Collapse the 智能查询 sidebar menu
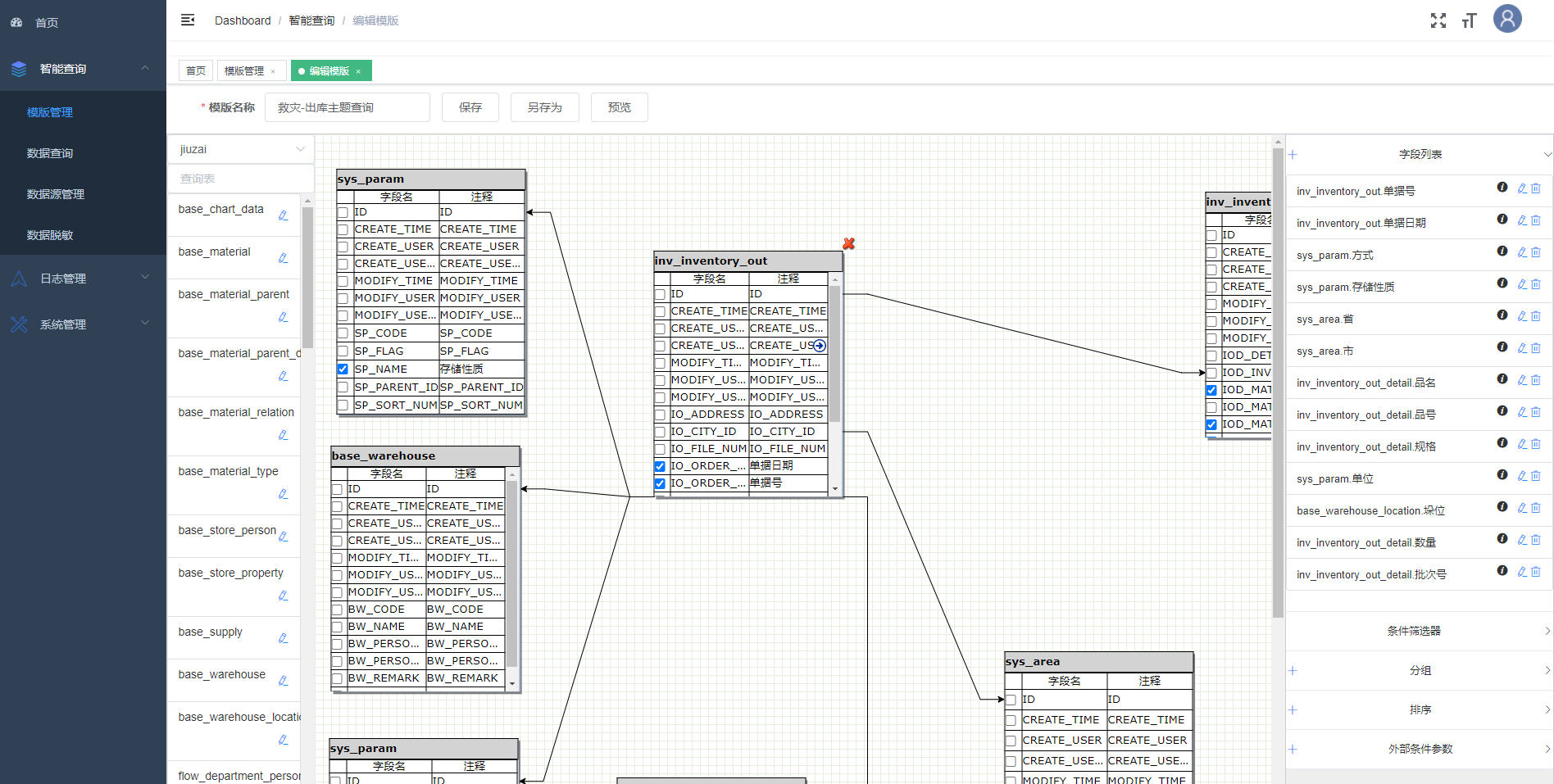This screenshot has width=1554, height=784. (83, 69)
